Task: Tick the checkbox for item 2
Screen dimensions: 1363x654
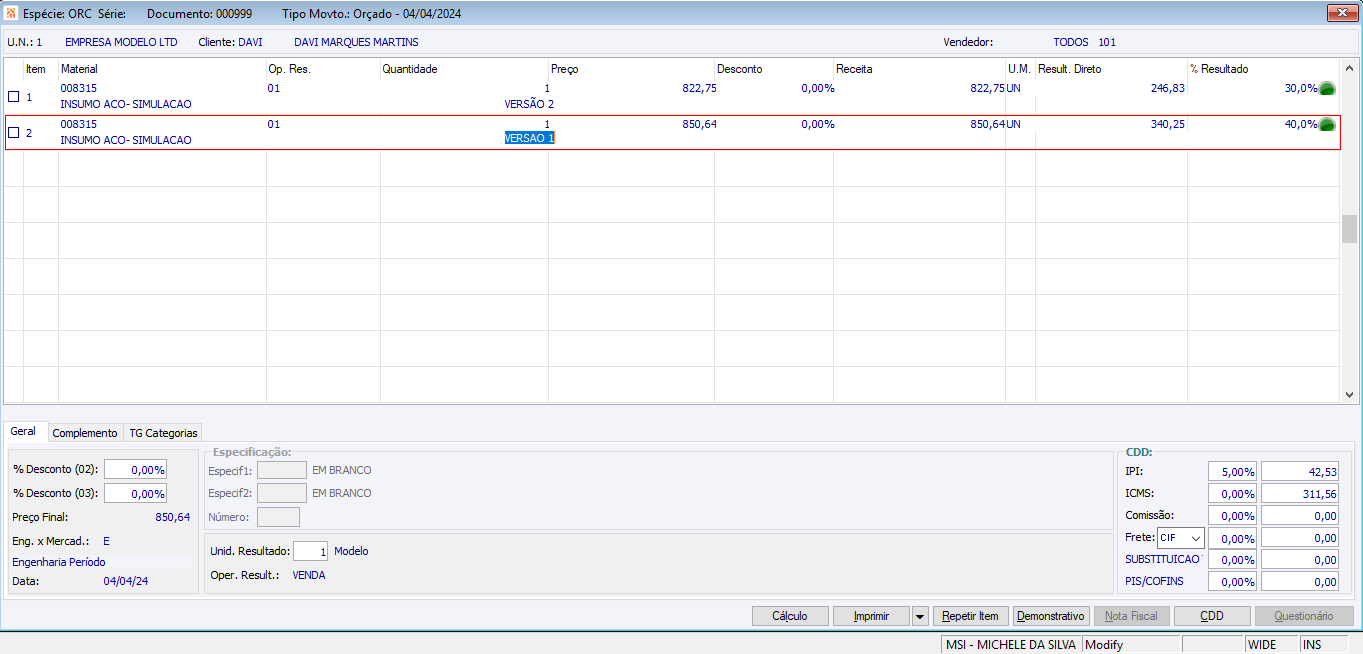Action: [14, 133]
